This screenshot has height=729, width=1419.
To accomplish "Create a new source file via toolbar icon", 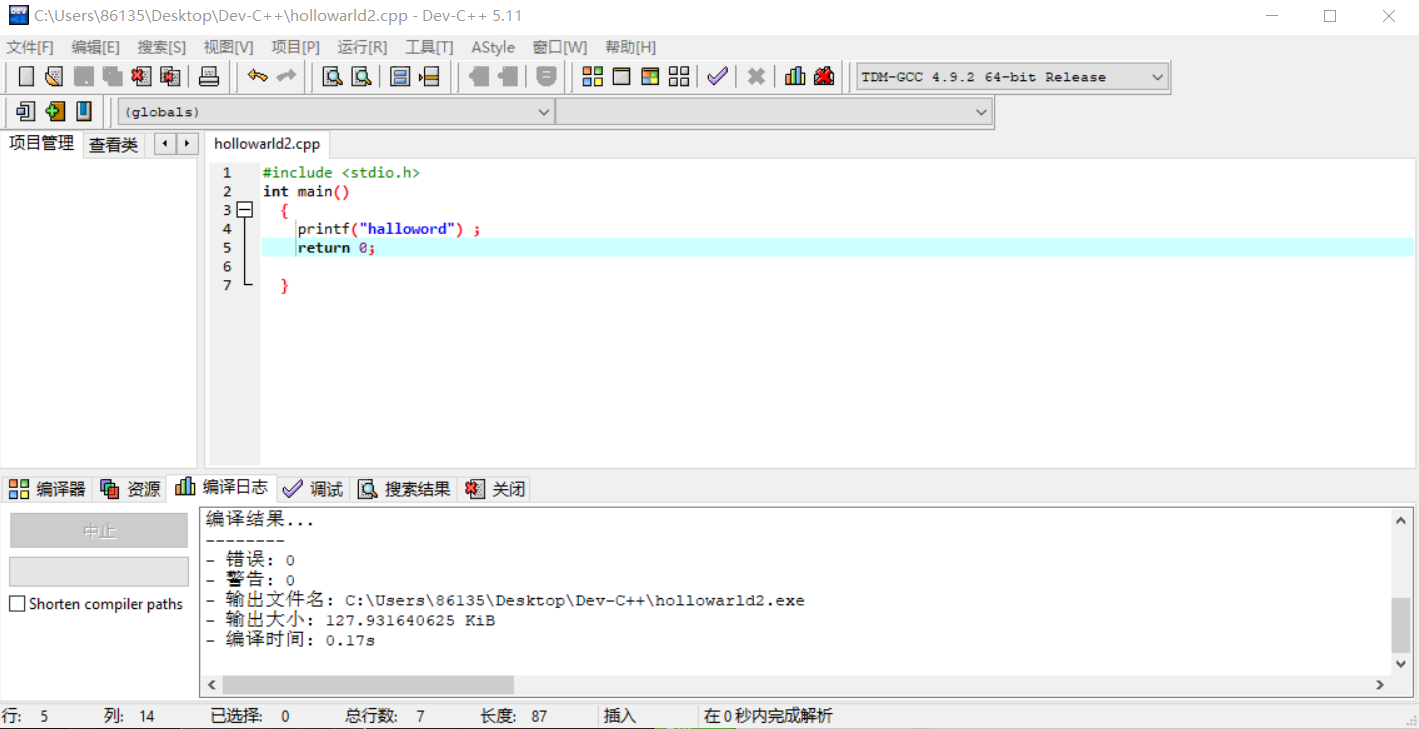I will coord(27,76).
